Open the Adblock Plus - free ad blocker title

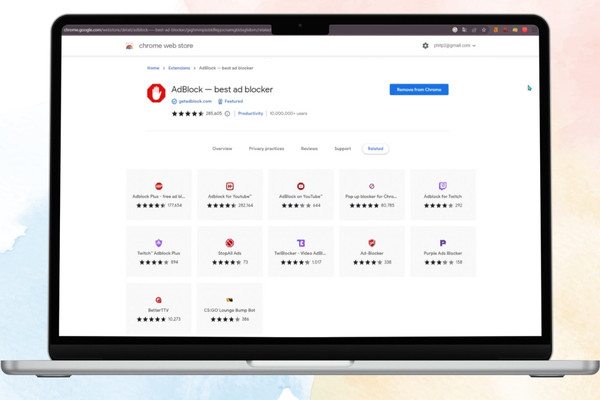click(x=159, y=196)
